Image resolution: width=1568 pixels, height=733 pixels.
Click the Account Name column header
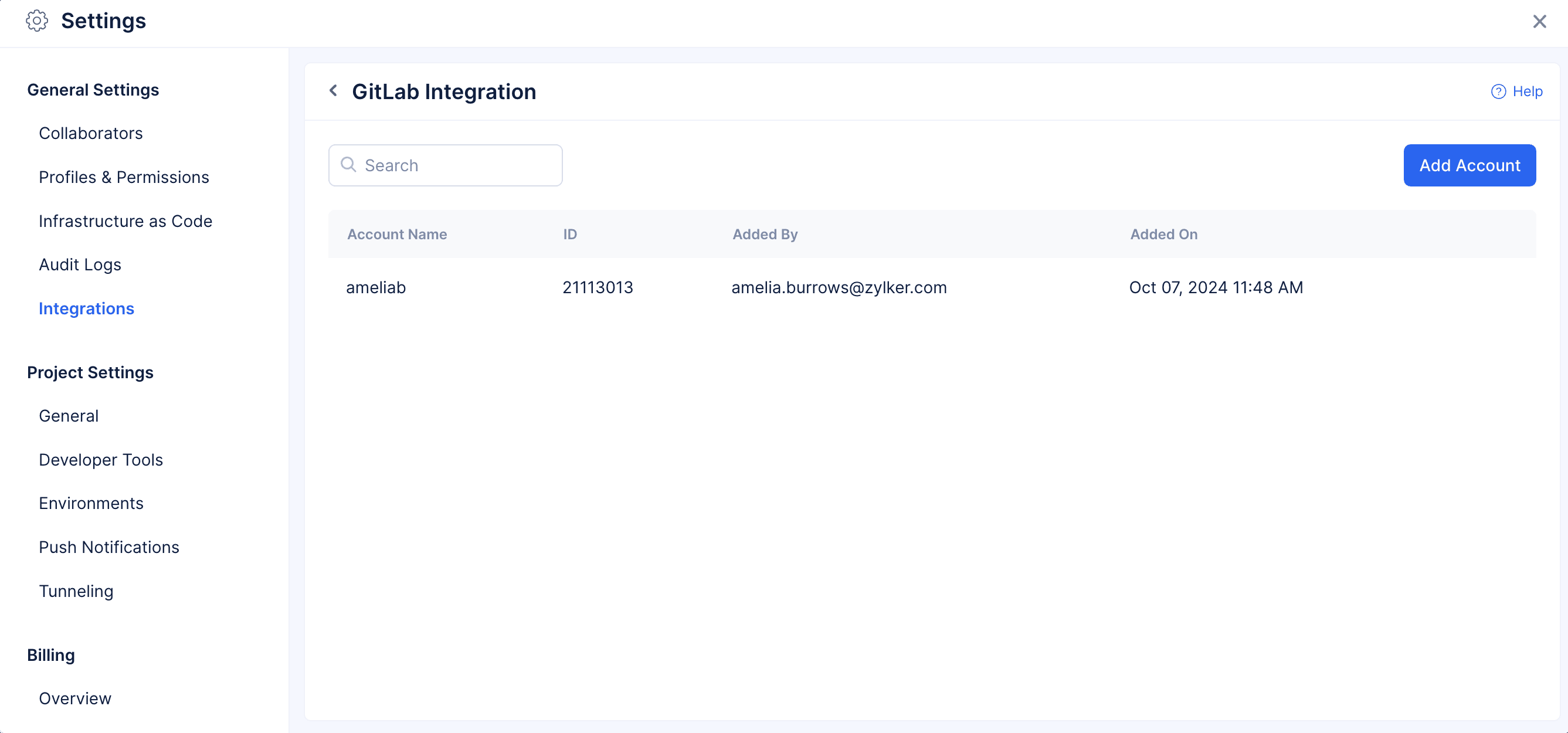pos(397,235)
